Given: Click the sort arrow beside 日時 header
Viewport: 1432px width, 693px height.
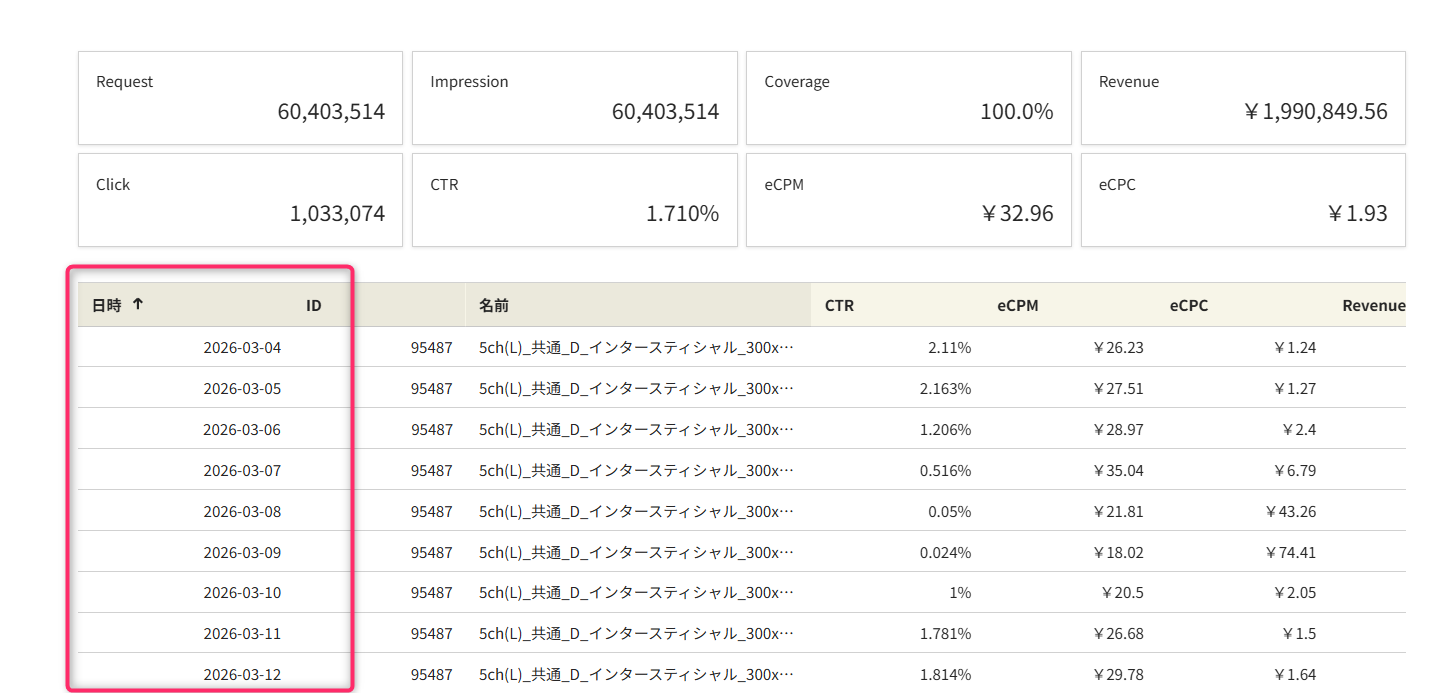Looking at the screenshot, I should [138, 305].
